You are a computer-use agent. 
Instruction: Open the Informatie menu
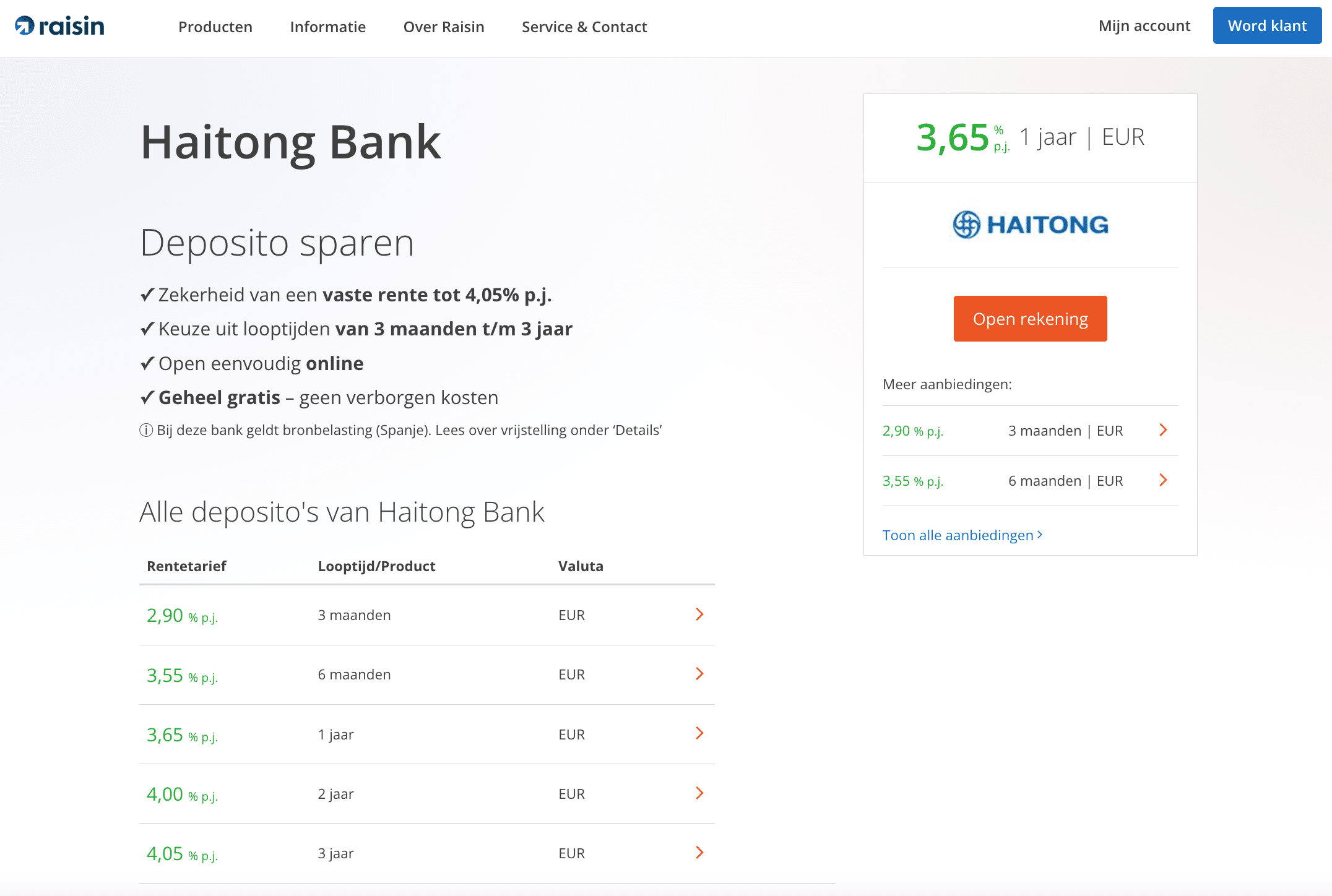point(327,27)
